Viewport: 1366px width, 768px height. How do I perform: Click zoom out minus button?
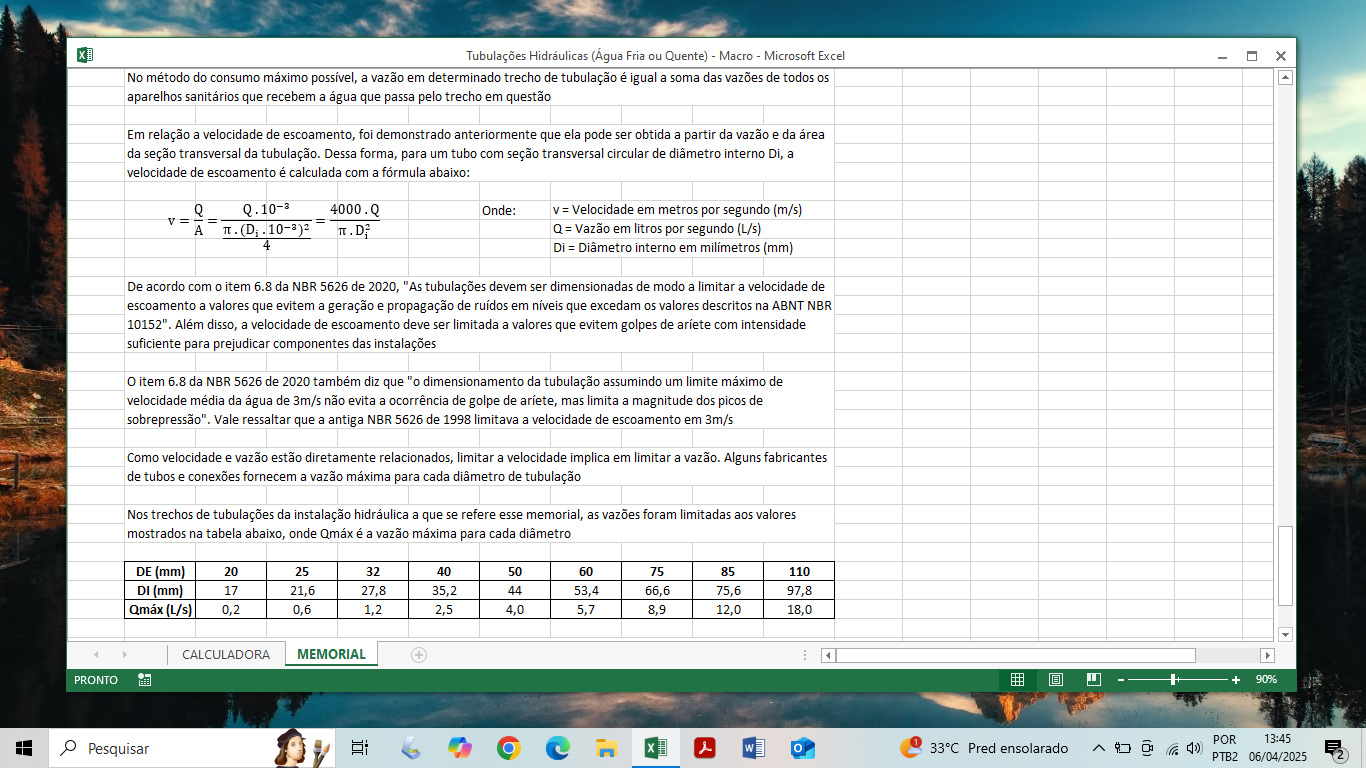[1121, 680]
